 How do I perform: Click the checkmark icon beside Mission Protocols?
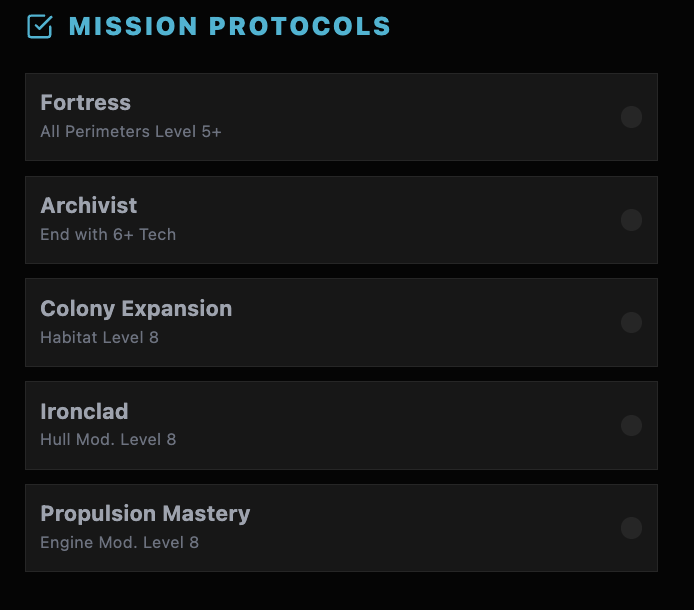coord(39,26)
